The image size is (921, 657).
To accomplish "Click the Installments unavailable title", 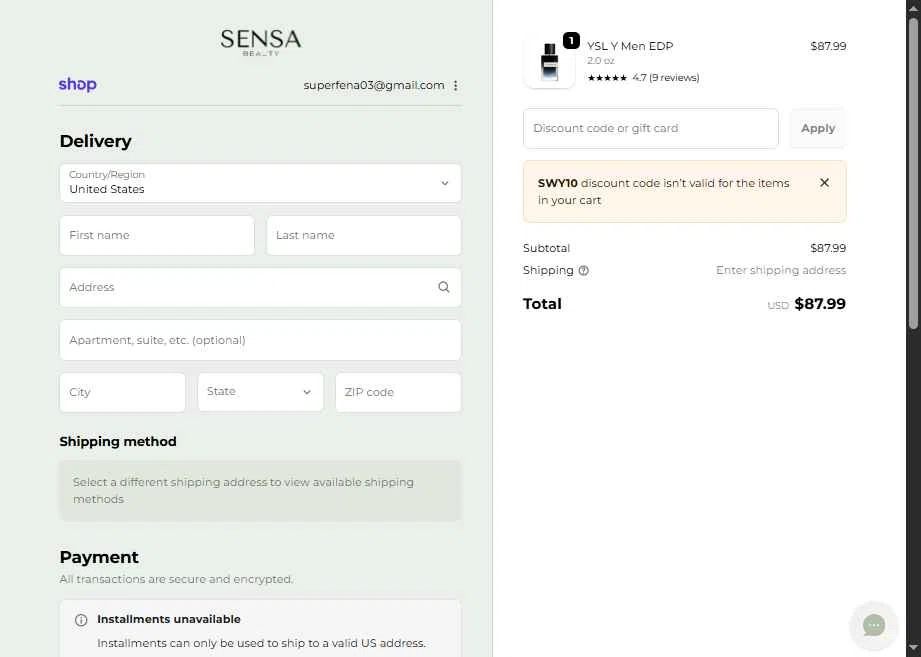I will 169,619.
